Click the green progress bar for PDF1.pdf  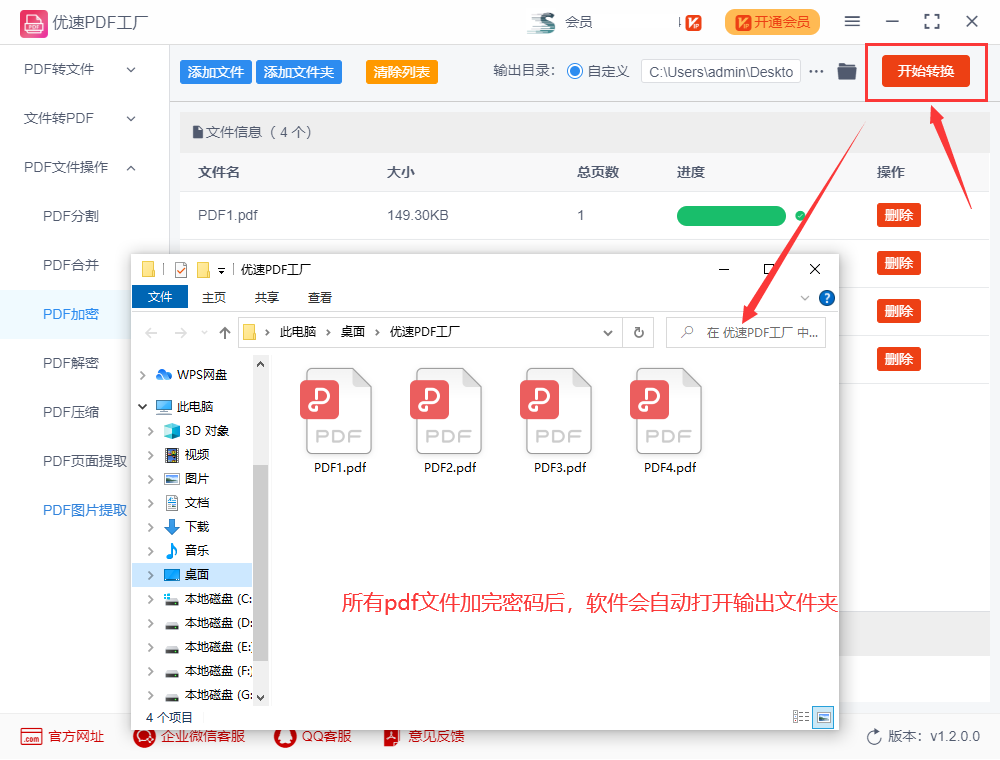[x=731, y=215]
